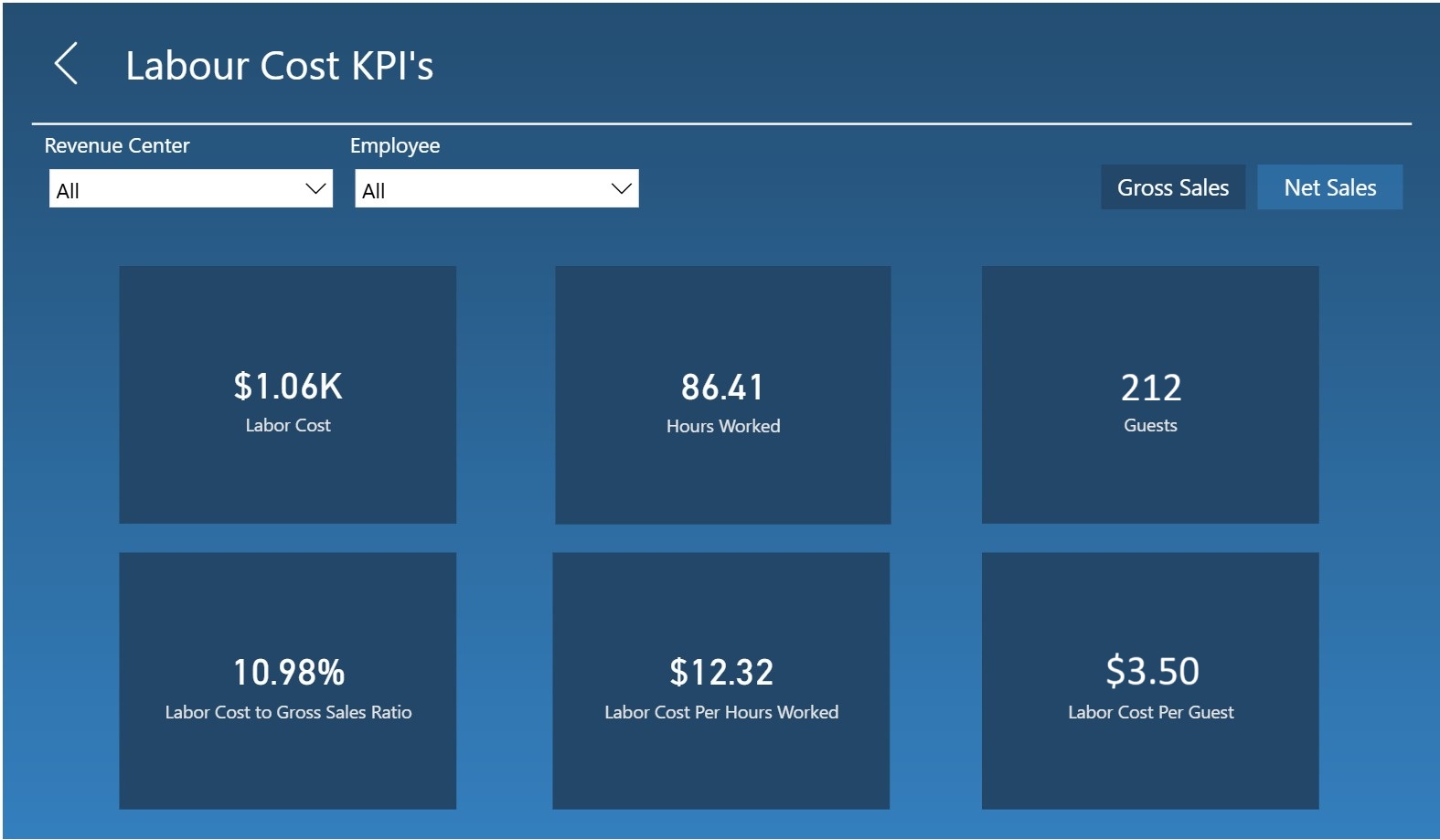Expand the Employee 'All' combo box
The width and height of the screenshot is (1440, 840).
click(480, 189)
